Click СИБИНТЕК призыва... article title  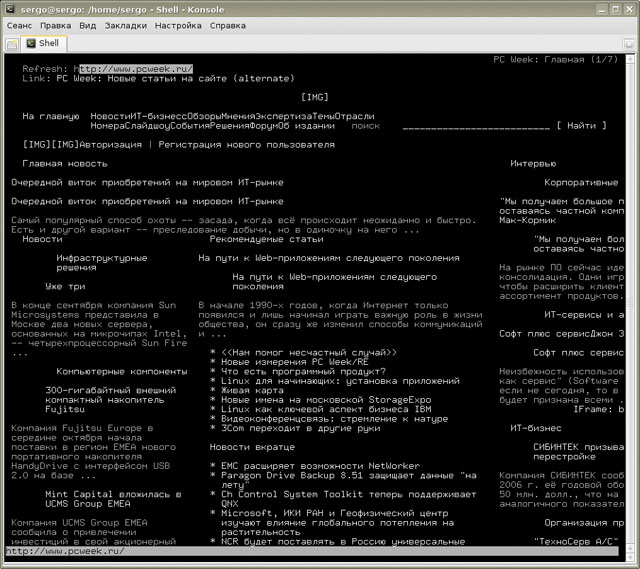578,452
